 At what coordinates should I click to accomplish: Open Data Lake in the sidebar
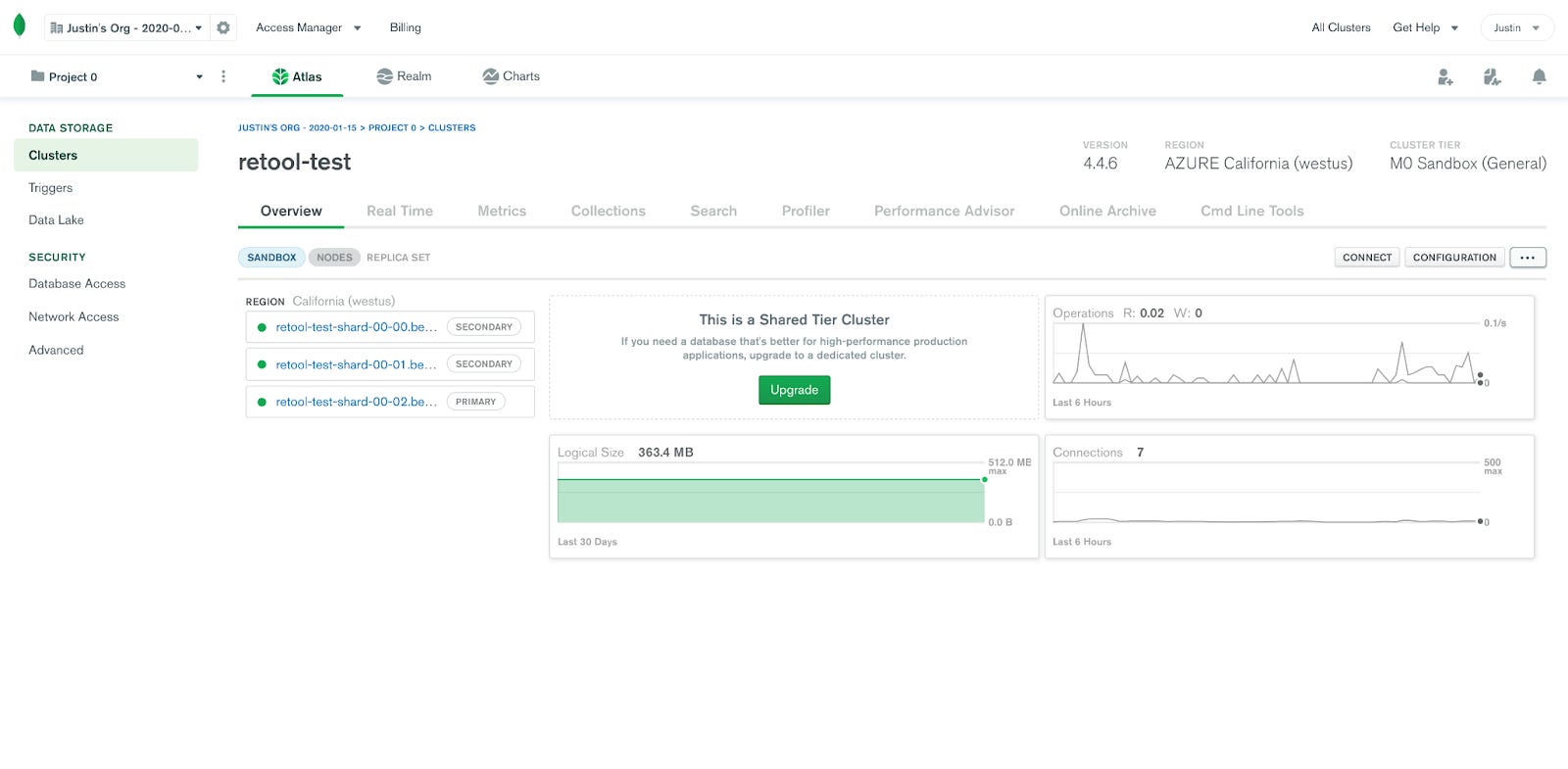pyautogui.click(x=56, y=220)
